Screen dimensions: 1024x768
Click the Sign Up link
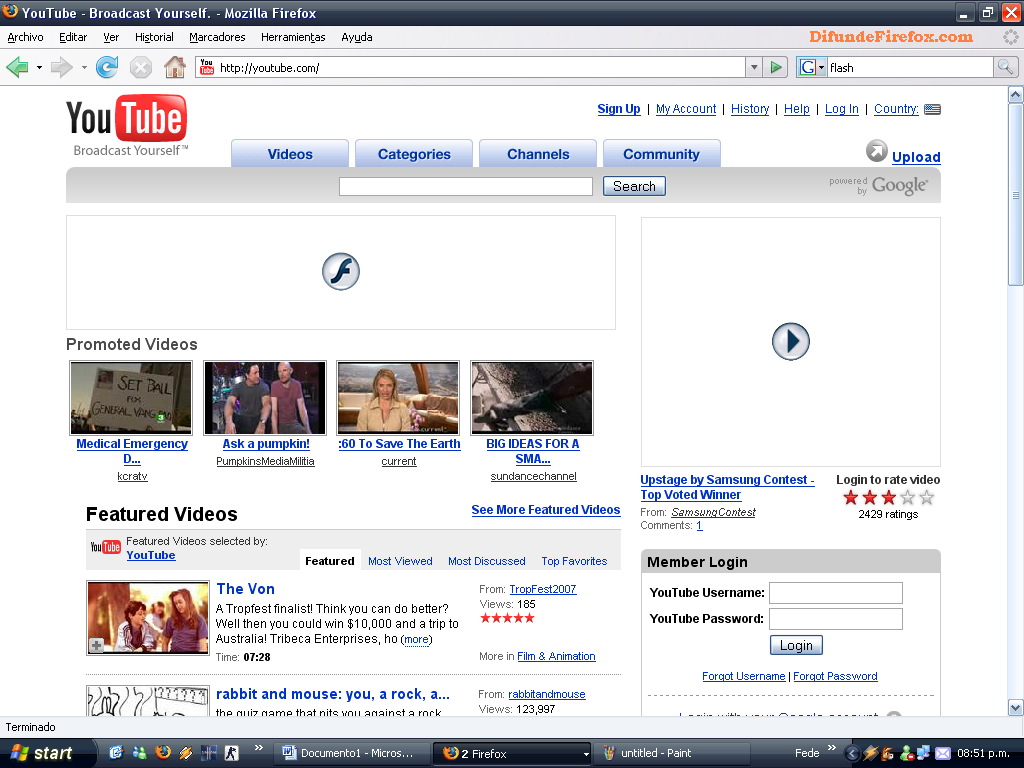coord(618,109)
